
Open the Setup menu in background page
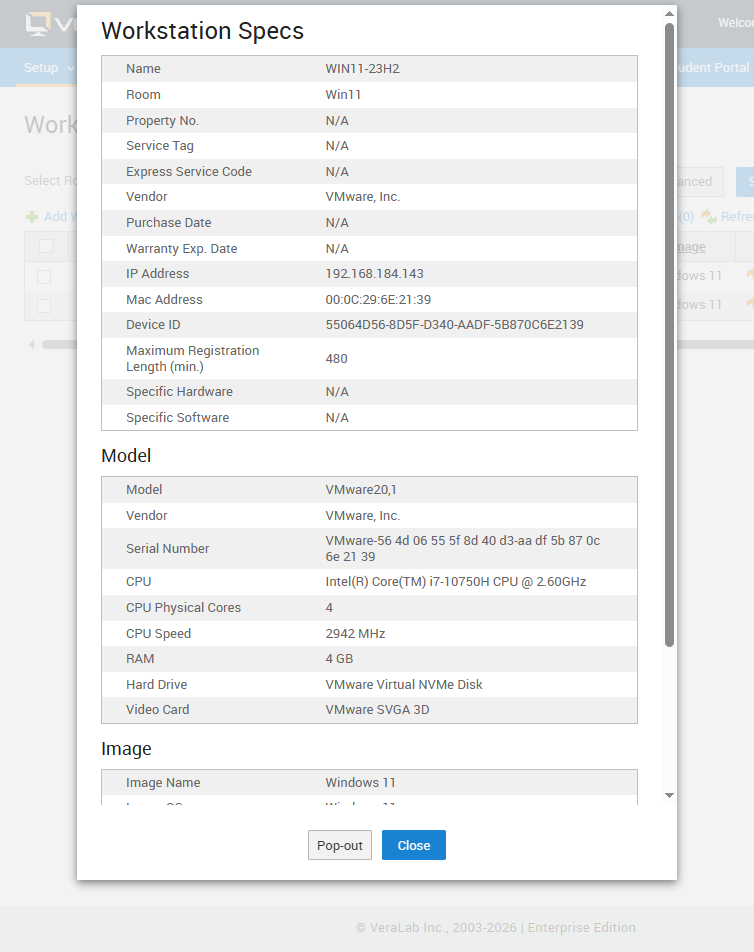[x=49, y=67]
